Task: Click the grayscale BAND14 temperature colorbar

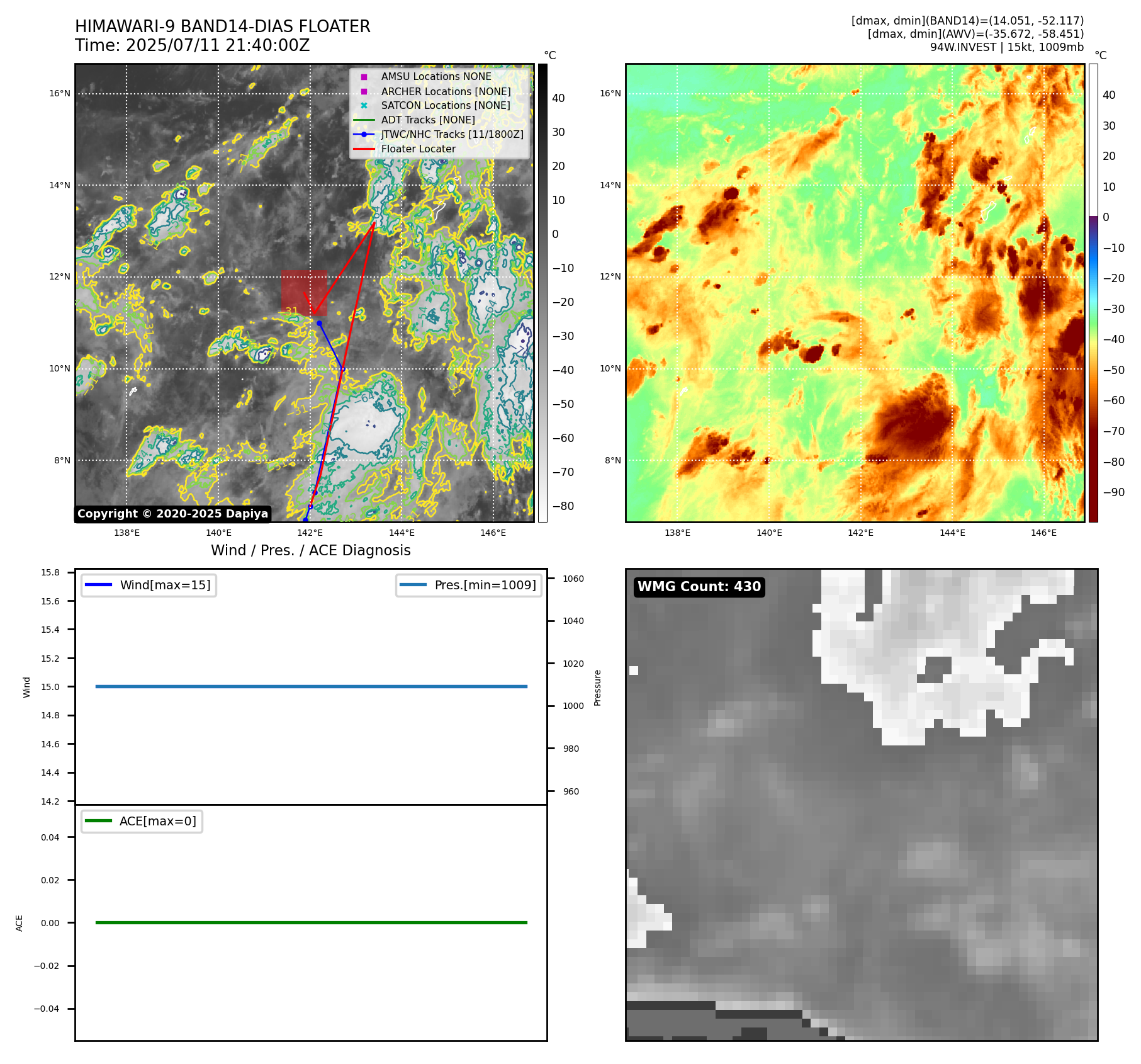Action: tap(542, 293)
